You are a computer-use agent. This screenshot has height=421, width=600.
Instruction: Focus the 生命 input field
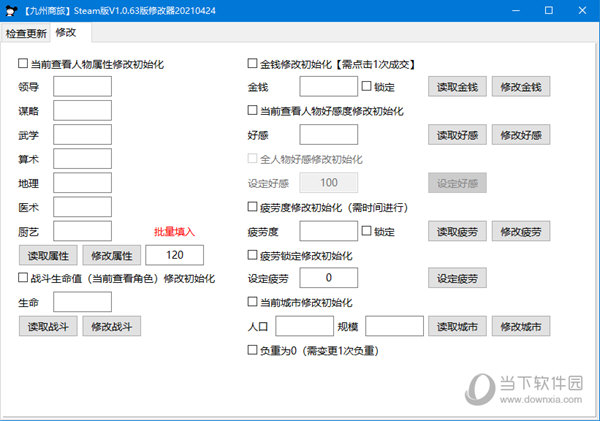[82, 302]
